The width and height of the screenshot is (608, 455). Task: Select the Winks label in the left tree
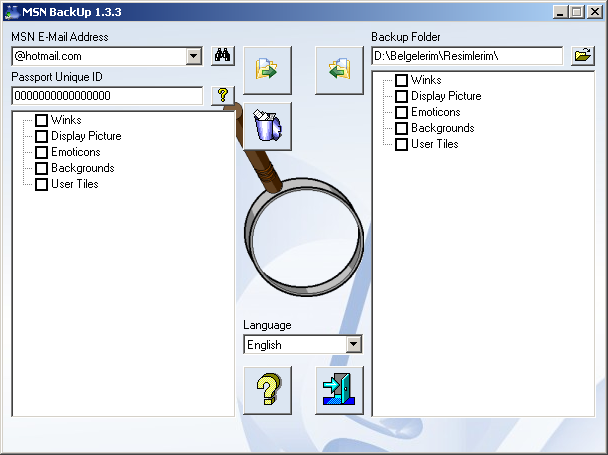66,120
